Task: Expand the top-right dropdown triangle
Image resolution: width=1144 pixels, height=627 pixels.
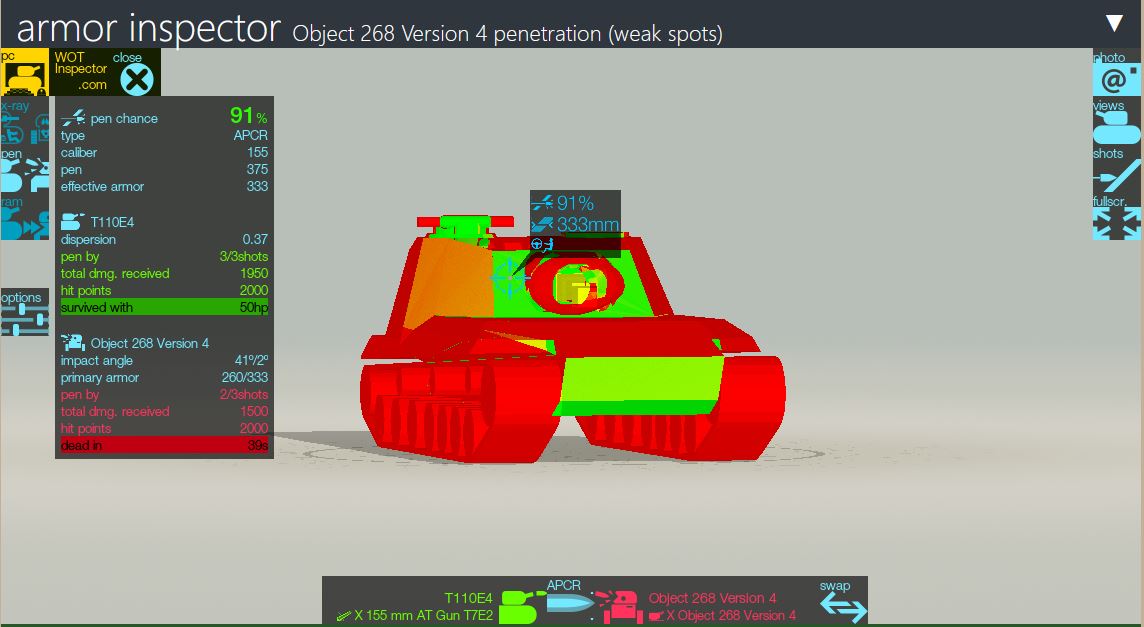Action: coord(1114,23)
